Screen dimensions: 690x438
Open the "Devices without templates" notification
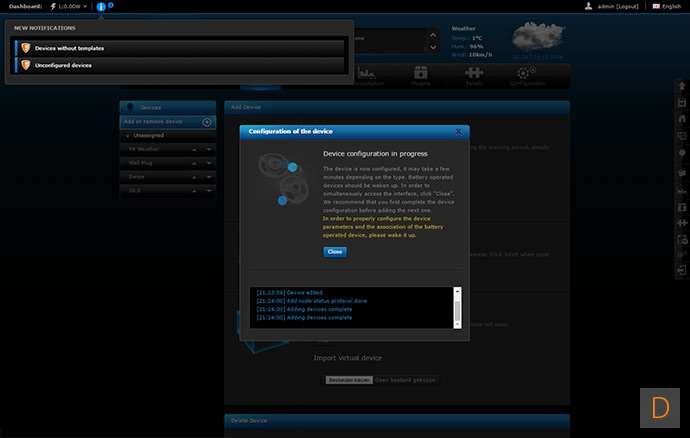click(180, 48)
